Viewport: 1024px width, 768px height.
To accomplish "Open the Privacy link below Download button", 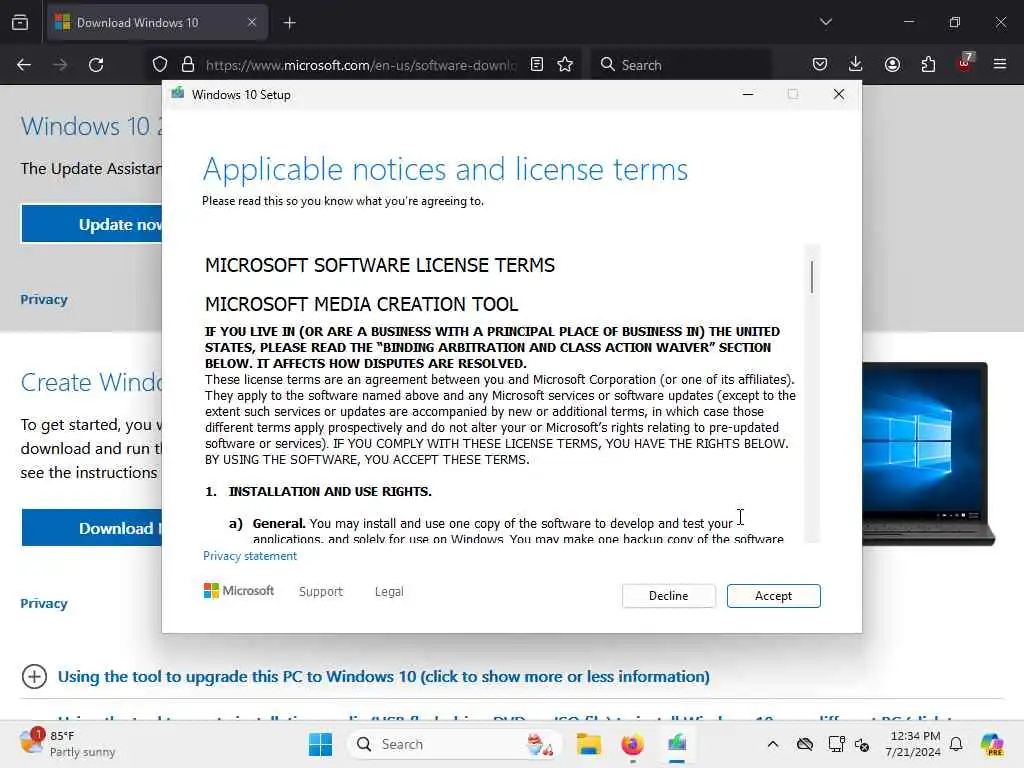I will 44,603.
